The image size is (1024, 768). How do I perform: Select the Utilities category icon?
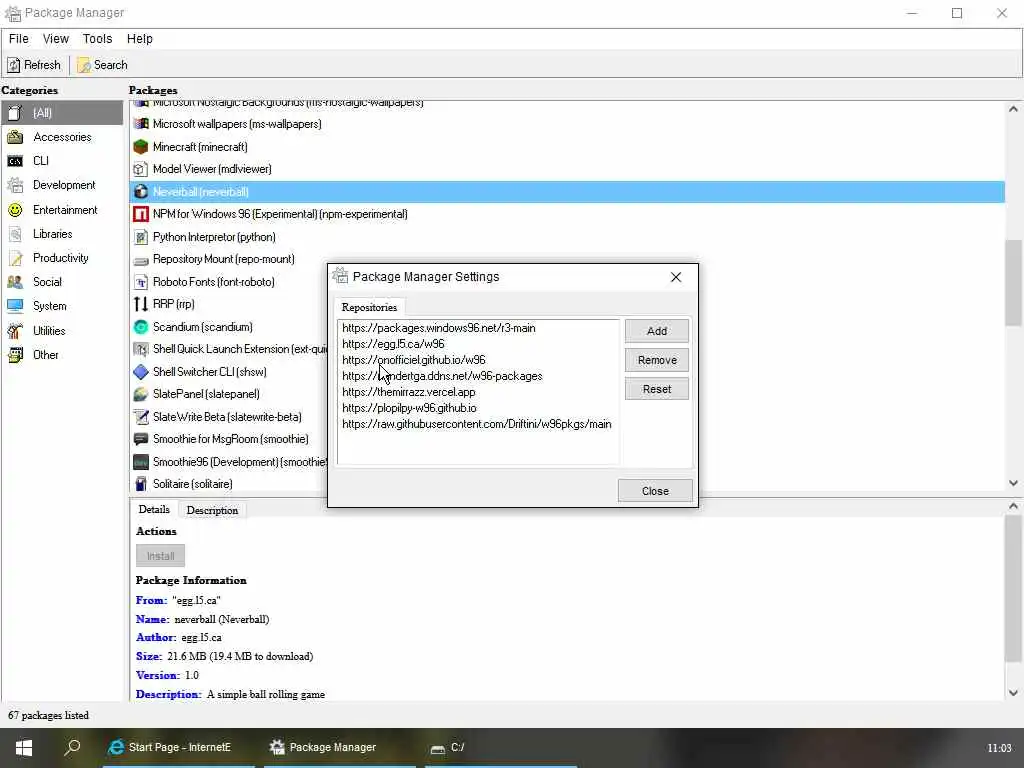pos(15,330)
